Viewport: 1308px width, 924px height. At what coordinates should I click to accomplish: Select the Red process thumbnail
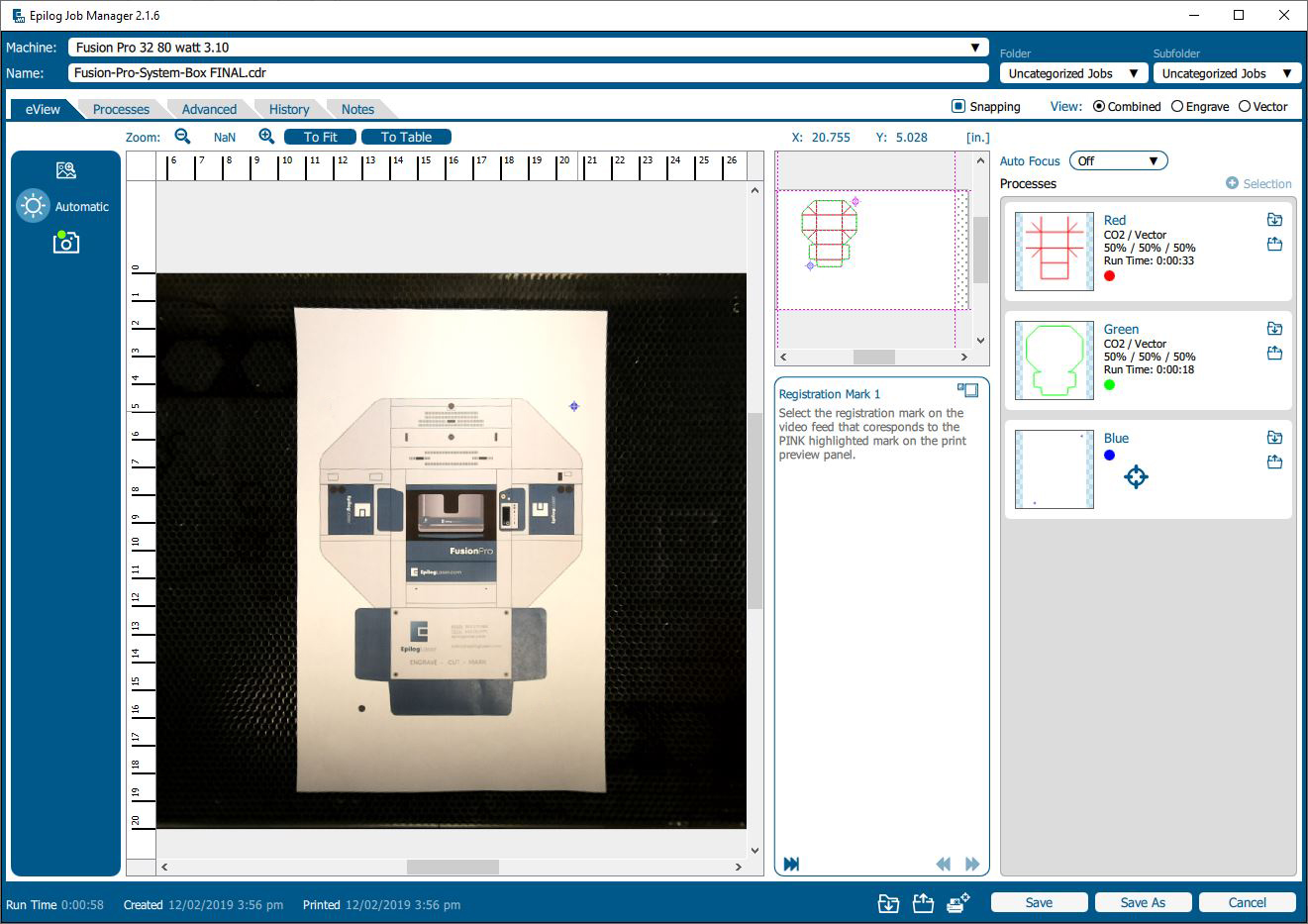(x=1055, y=252)
